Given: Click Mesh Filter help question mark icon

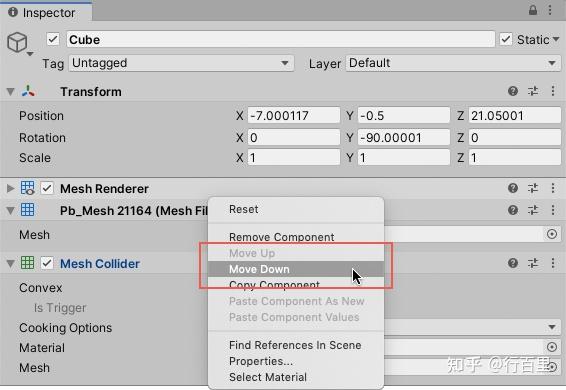Looking at the screenshot, I should (513, 210).
